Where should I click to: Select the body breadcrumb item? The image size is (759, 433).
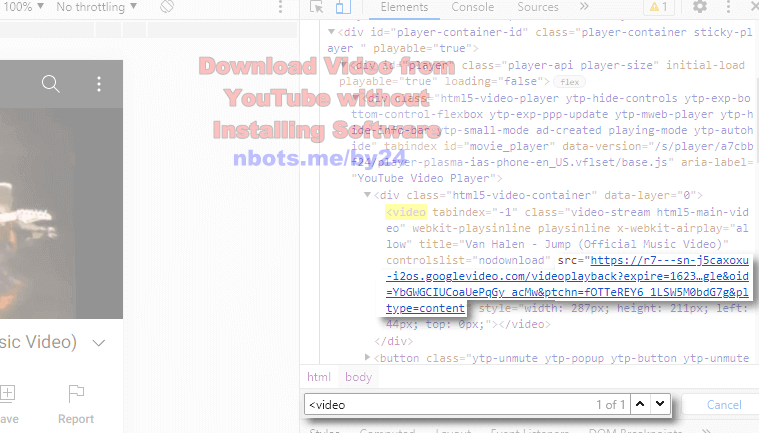358,377
